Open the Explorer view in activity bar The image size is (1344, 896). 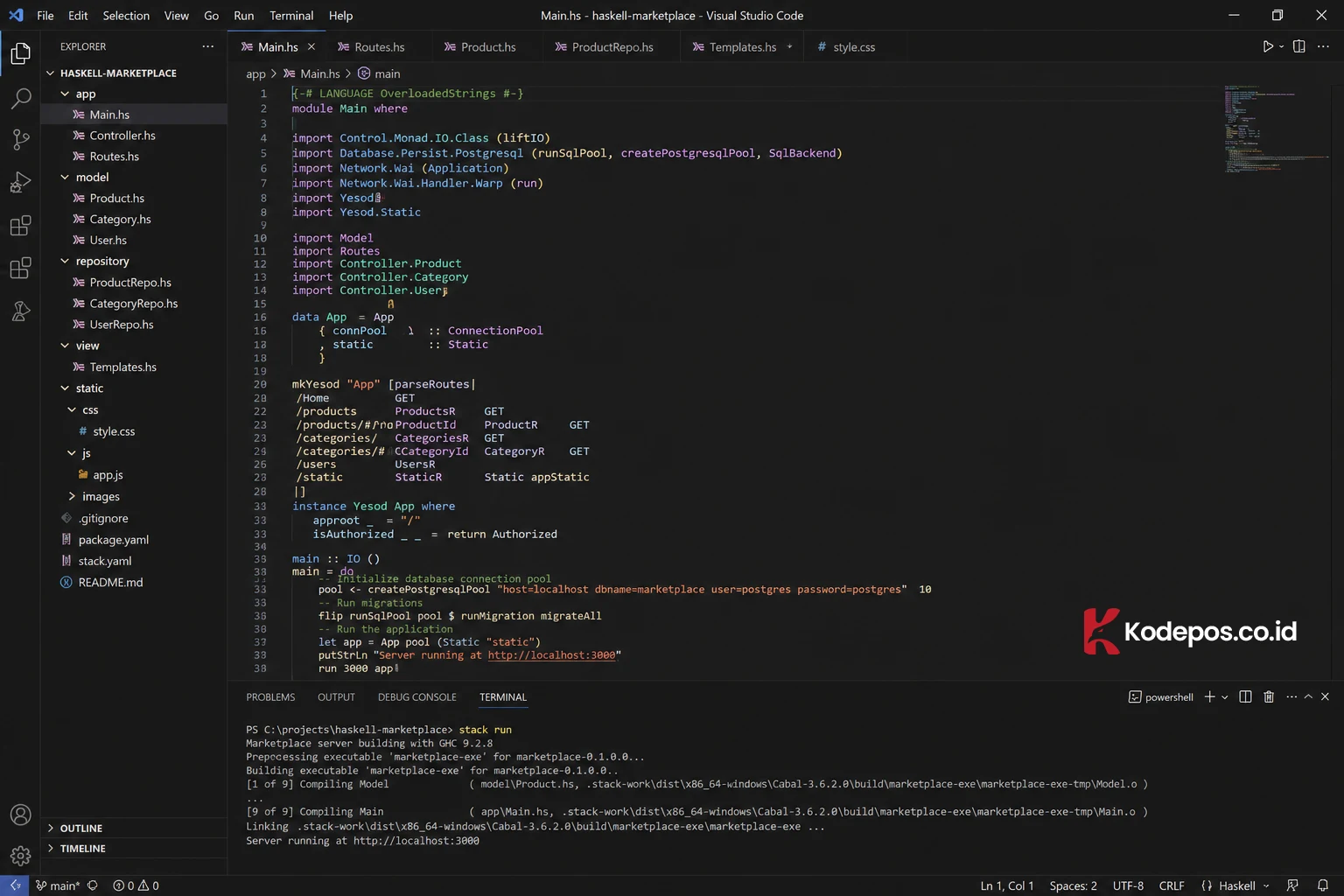tap(20, 53)
